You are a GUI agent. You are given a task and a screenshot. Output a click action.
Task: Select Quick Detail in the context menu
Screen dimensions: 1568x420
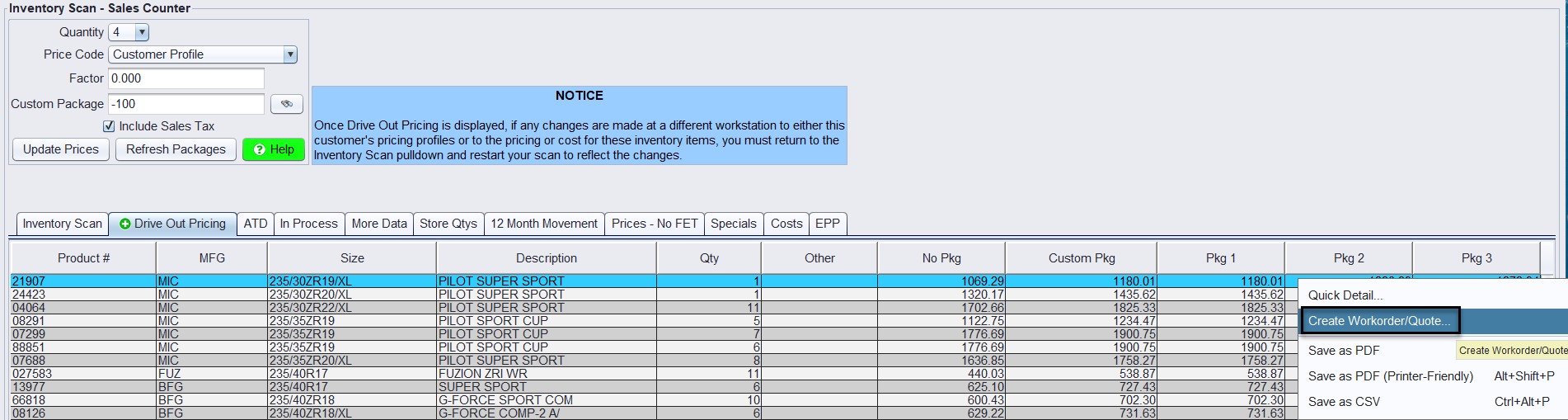click(1345, 295)
